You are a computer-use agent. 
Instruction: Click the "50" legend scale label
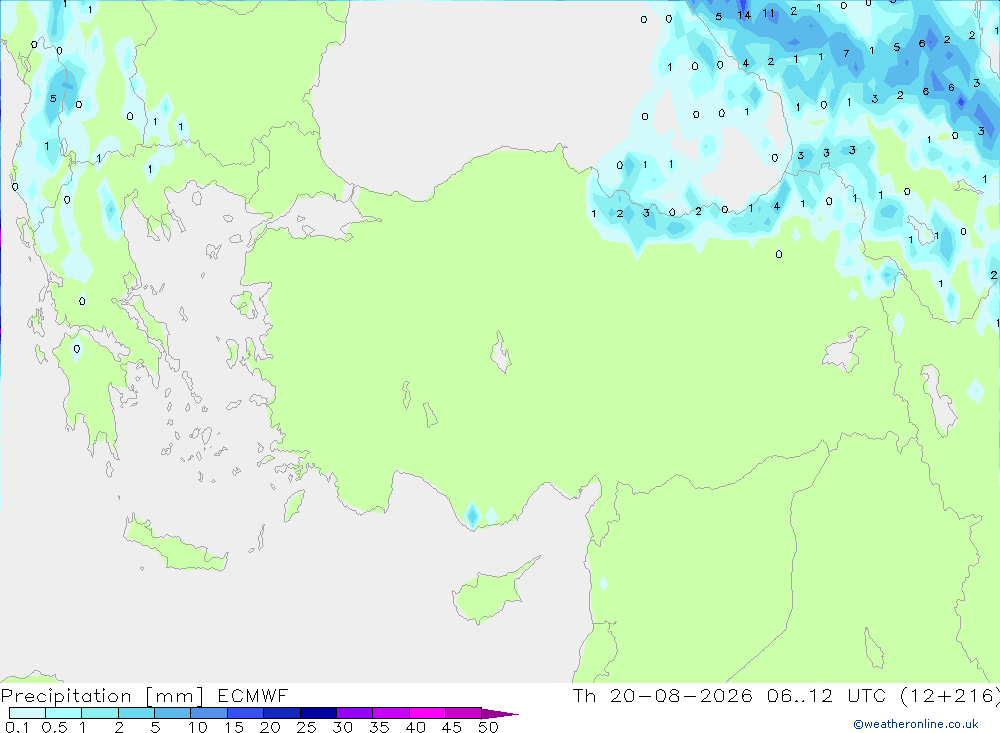click(x=488, y=727)
